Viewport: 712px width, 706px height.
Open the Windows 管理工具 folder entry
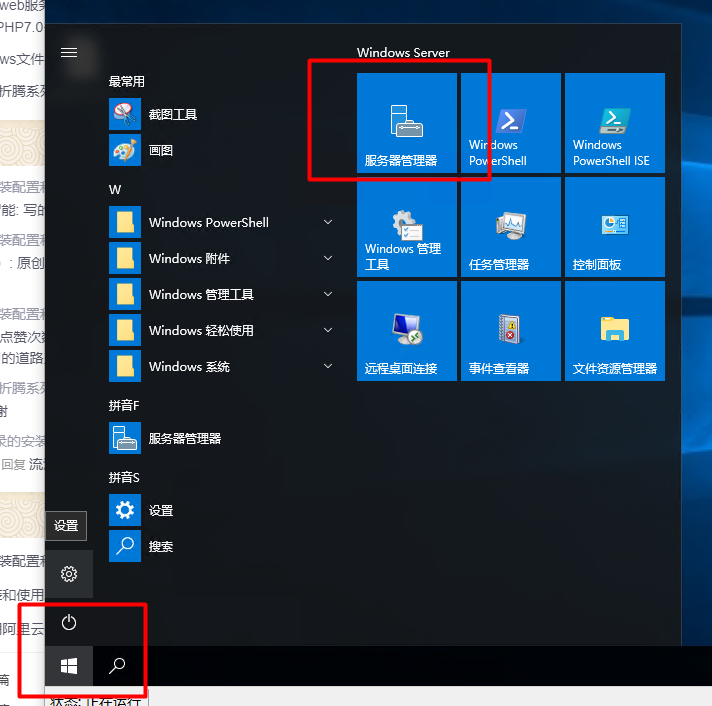pyautogui.click(x=222, y=294)
